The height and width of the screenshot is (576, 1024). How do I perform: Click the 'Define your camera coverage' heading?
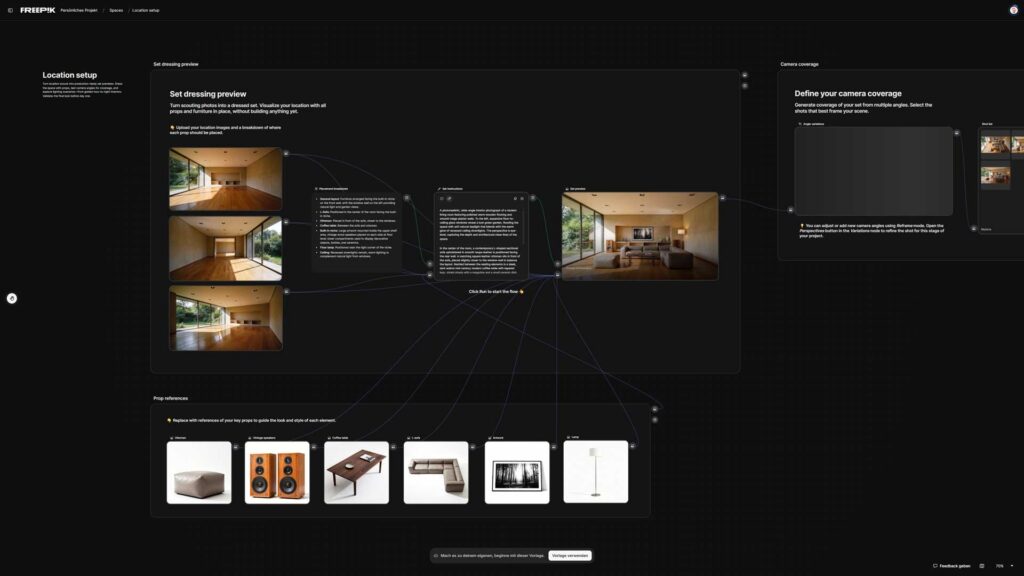(848, 93)
